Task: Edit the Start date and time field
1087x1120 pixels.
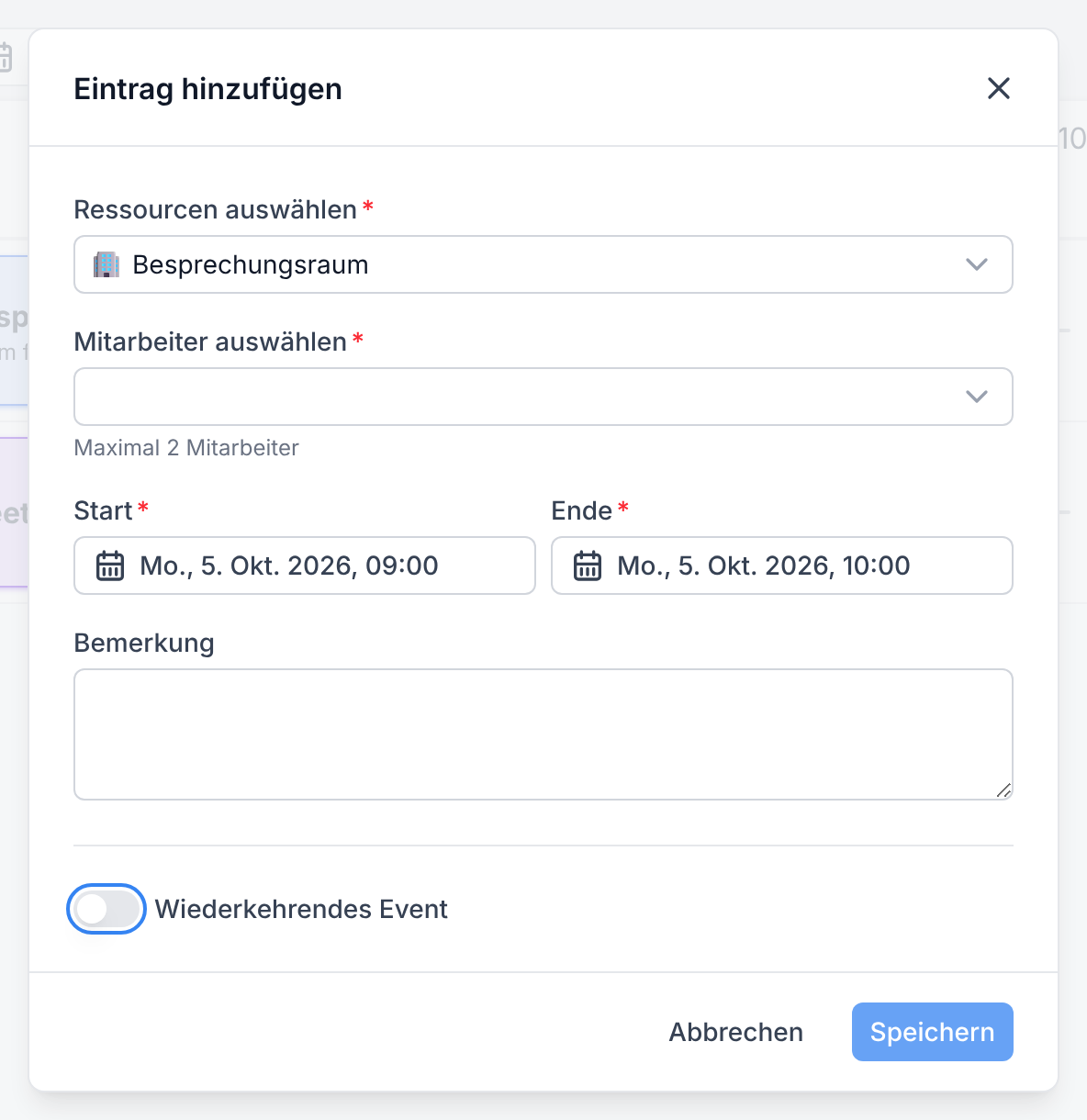Action: pyautogui.click(x=305, y=566)
